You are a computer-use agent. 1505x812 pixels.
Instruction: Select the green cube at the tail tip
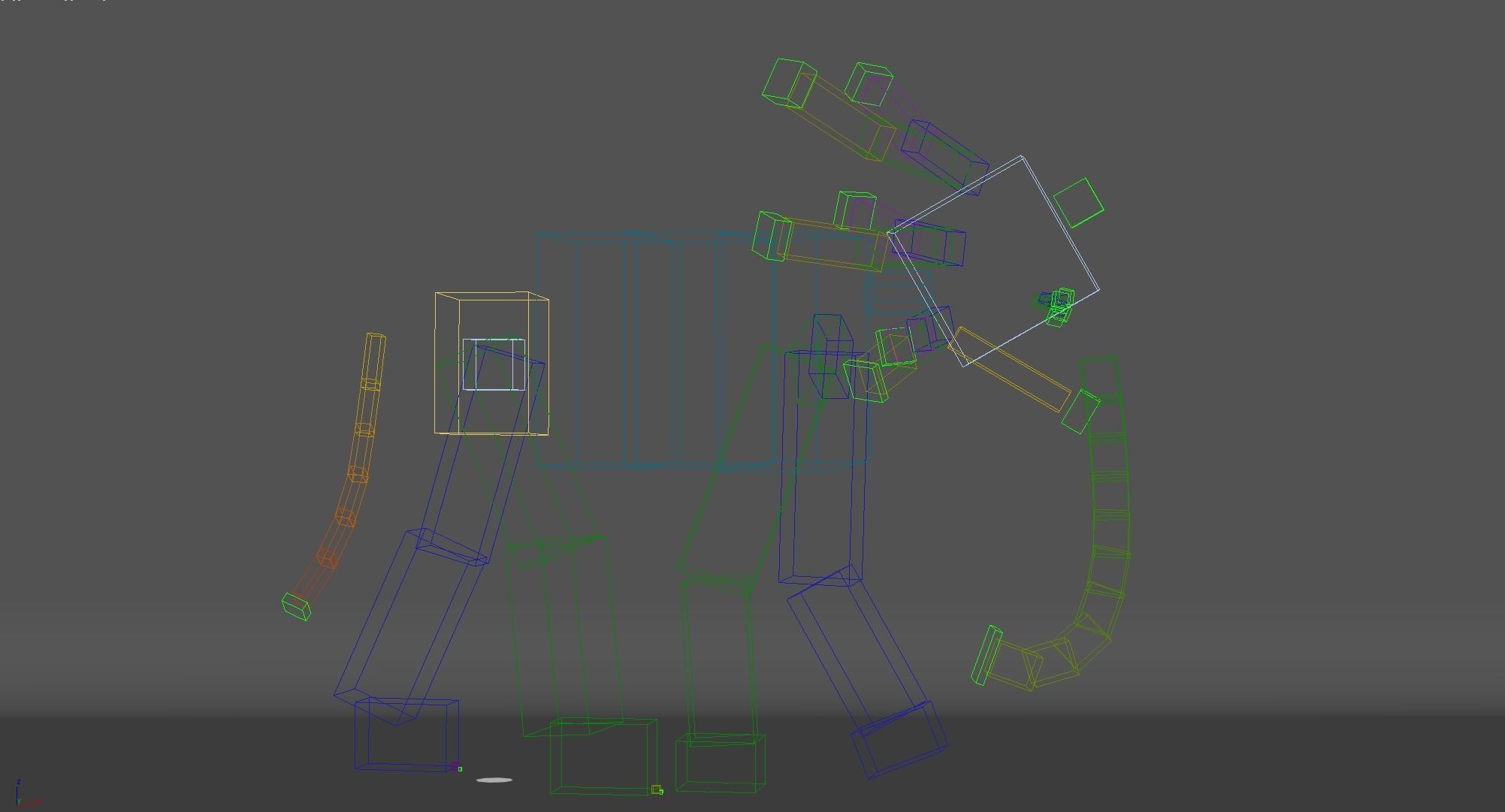point(296,606)
